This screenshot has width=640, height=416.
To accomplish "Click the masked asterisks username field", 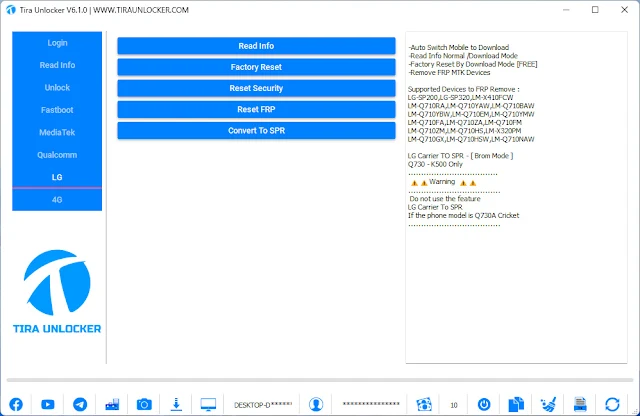I will click(x=371, y=404).
